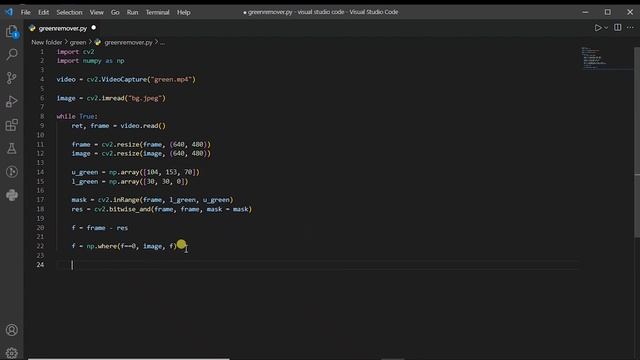This screenshot has height=360, width=640.
Task: Click on 'import numpy as np' line
Action: pyautogui.click(x=91, y=61)
